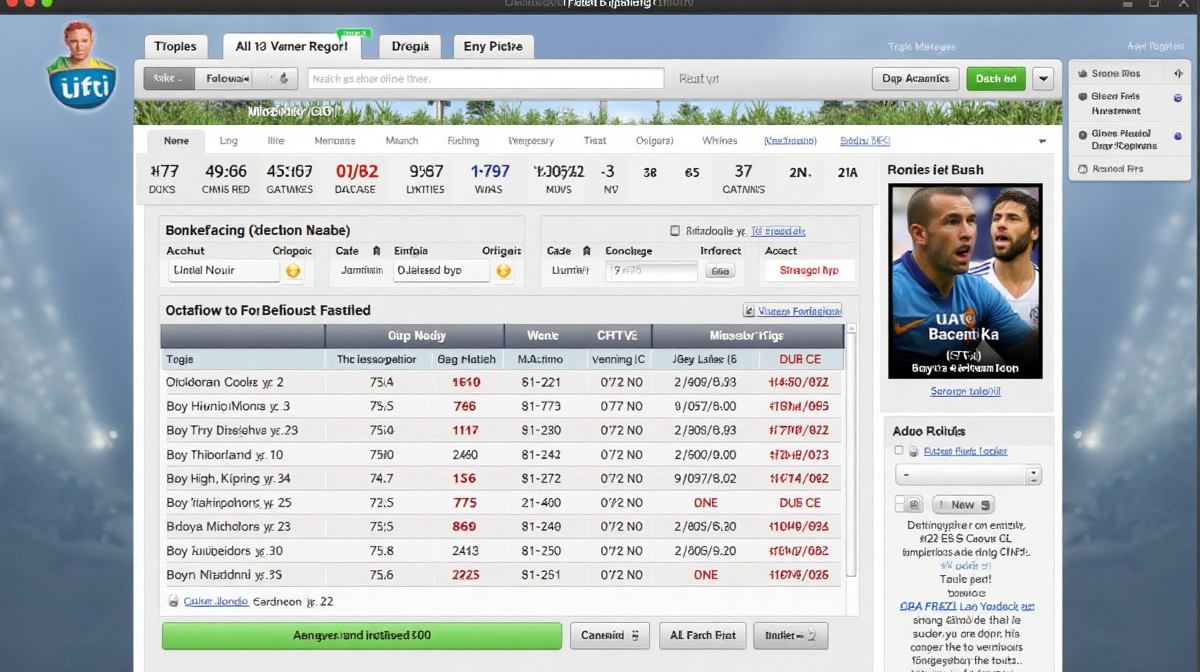Click the Dap Acaantics button
The height and width of the screenshot is (672, 1200).
[916, 79]
